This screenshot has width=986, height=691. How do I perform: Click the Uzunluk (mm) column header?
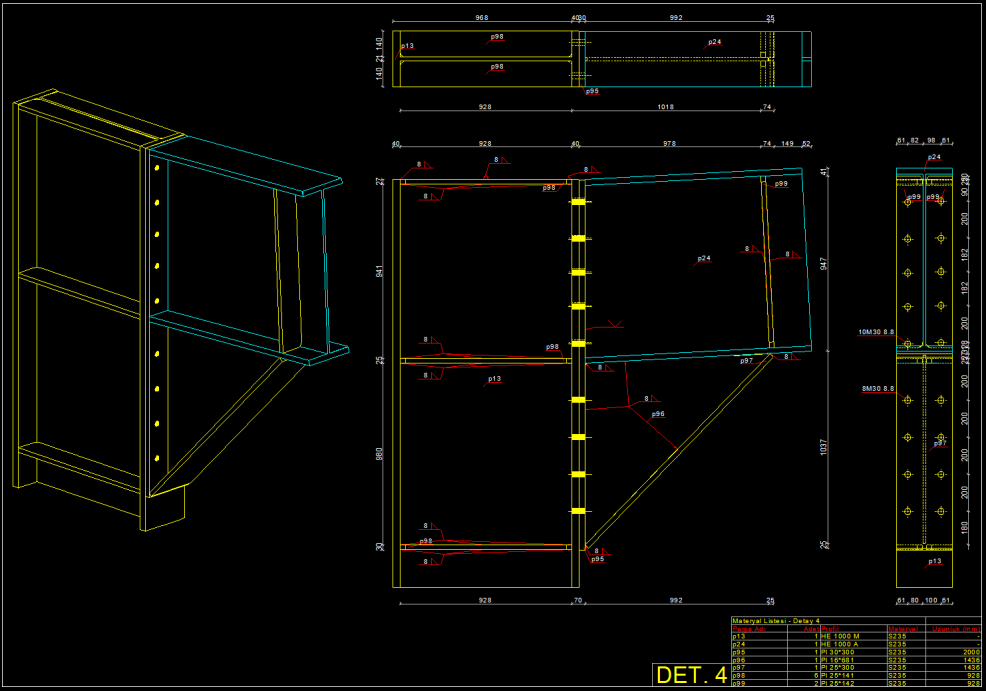[x=957, y=629]
